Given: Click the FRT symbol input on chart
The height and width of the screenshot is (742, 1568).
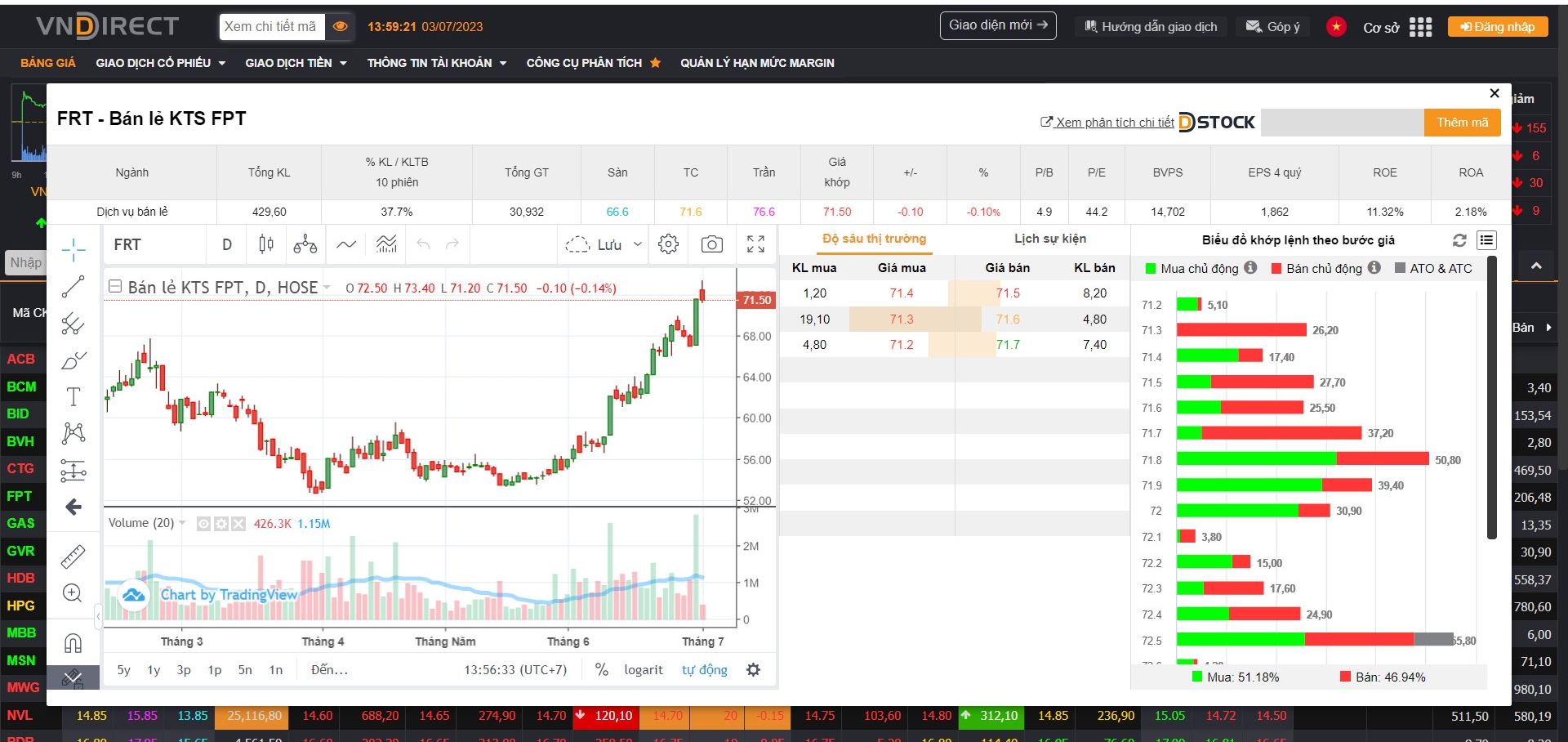Looking at the screenshot, I should (155, 244).
